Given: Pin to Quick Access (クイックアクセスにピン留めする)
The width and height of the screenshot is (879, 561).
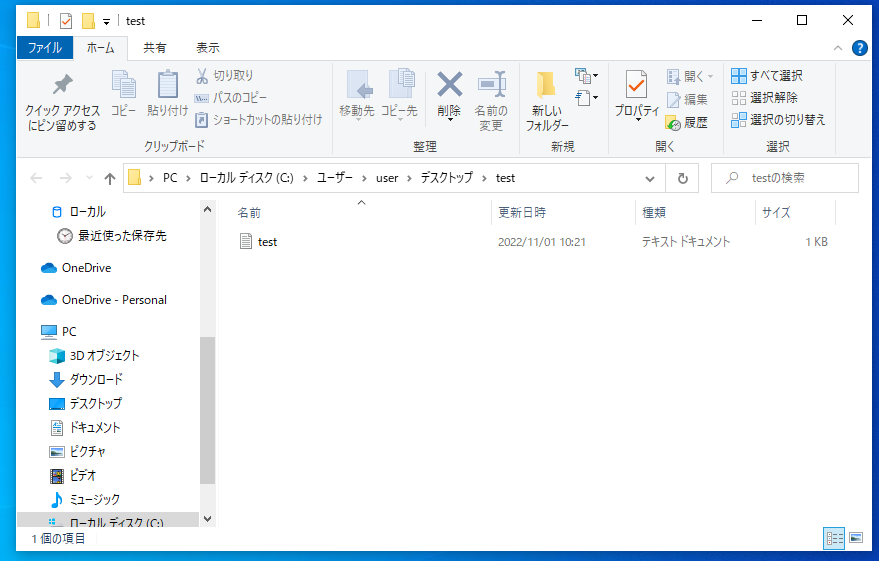Looking at the screenshot, I should click(62, 100).
